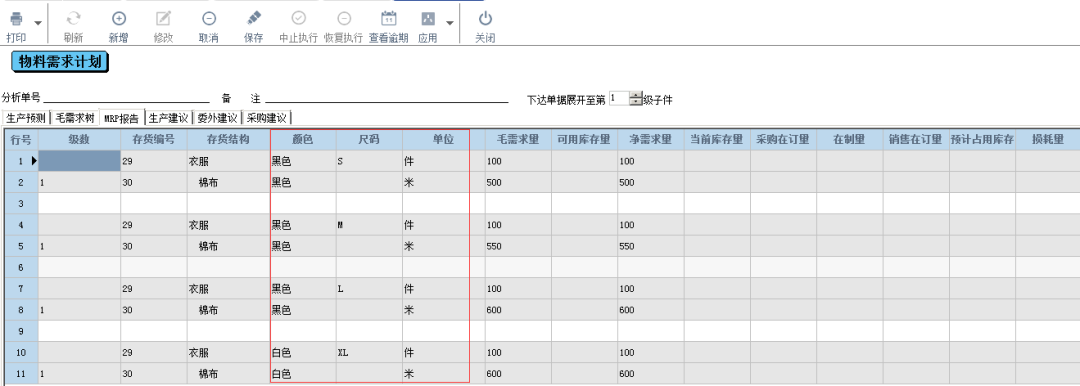Click 棉布 in row 8

point(228,310)
